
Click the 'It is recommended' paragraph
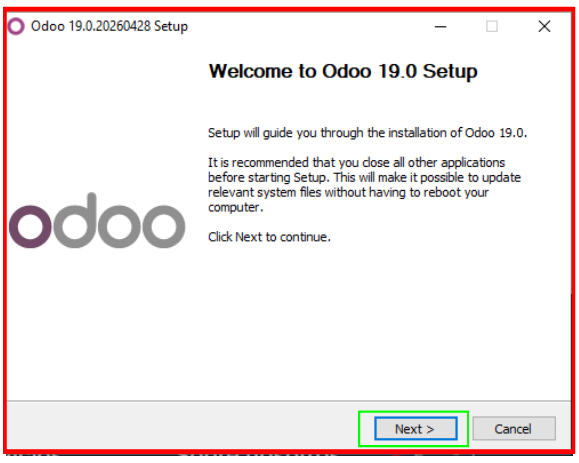pos(364,185)
